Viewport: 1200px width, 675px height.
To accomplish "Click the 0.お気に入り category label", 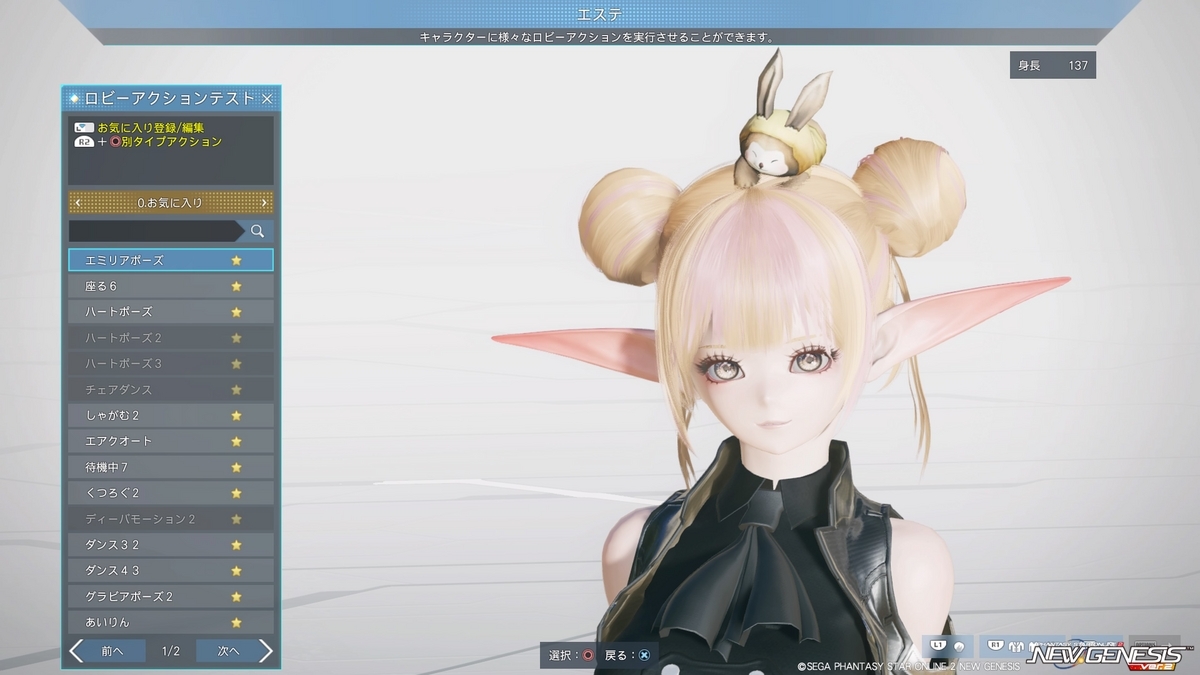I will pyautogui.click(x=170, y=203).
